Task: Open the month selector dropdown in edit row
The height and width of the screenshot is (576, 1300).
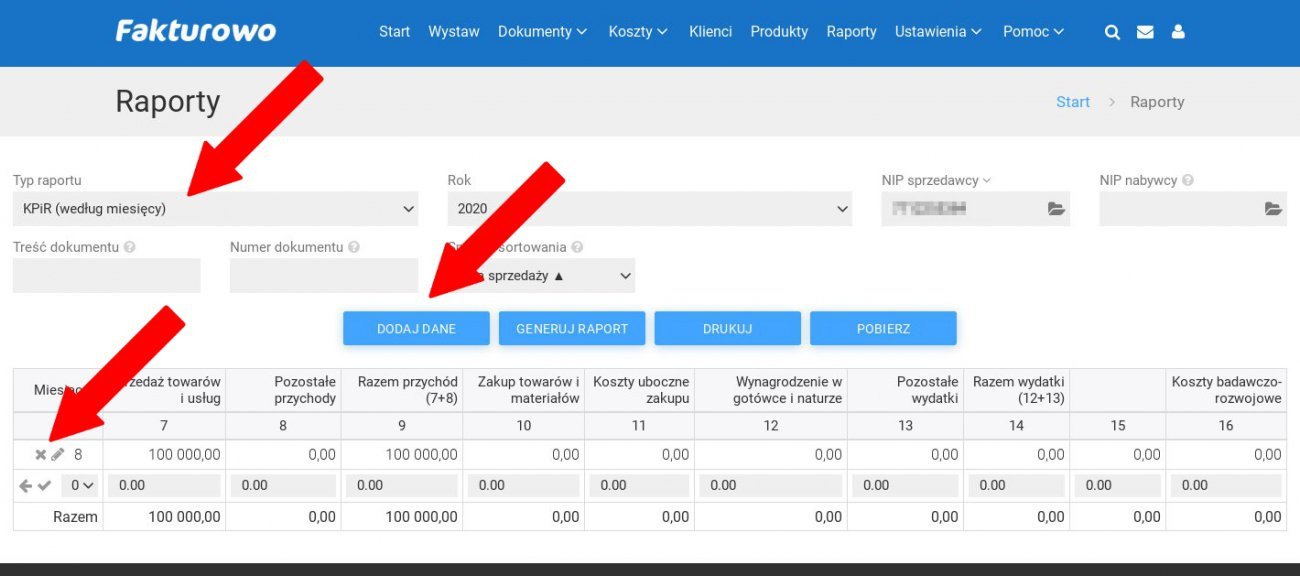Action: click(81, 486)
